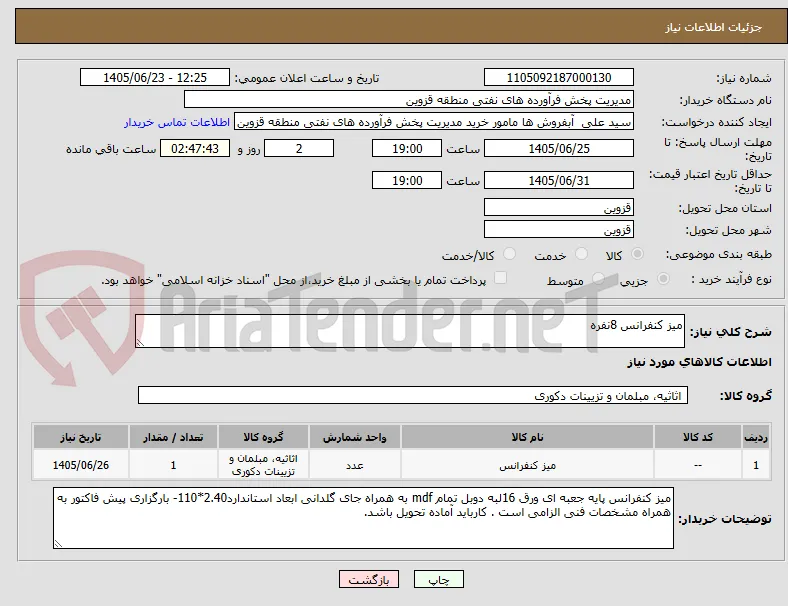Click the تاریخ نیاز column header
Viewport: 788px width, 606px height.
80,437
